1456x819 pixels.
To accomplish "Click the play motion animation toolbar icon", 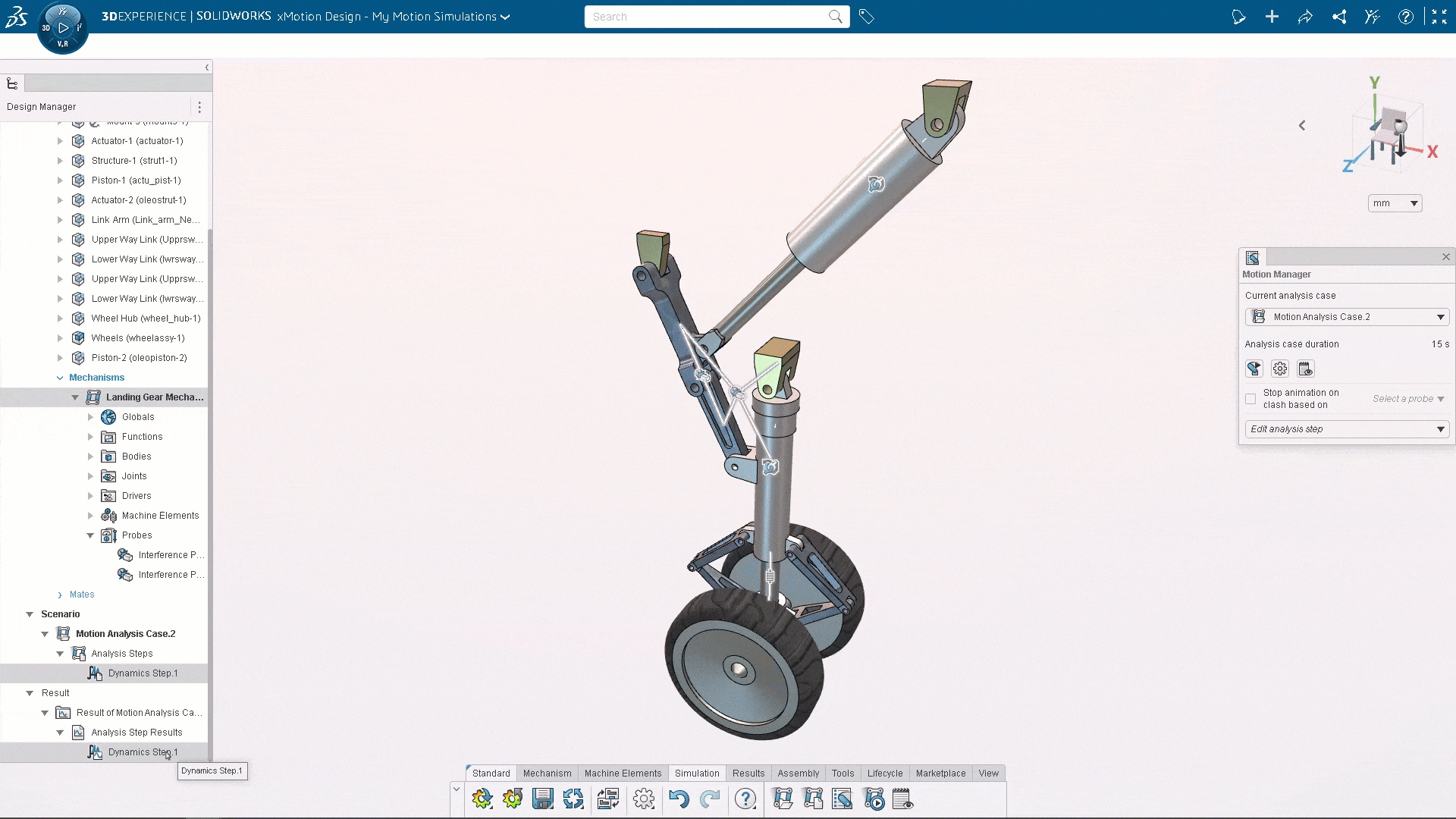I will [874, 799].
